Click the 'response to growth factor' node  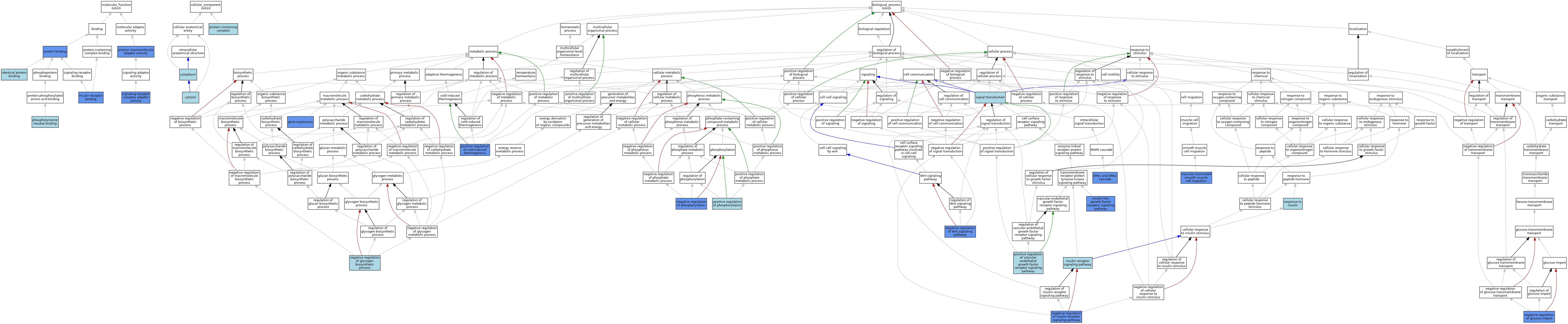[1425, 122]
